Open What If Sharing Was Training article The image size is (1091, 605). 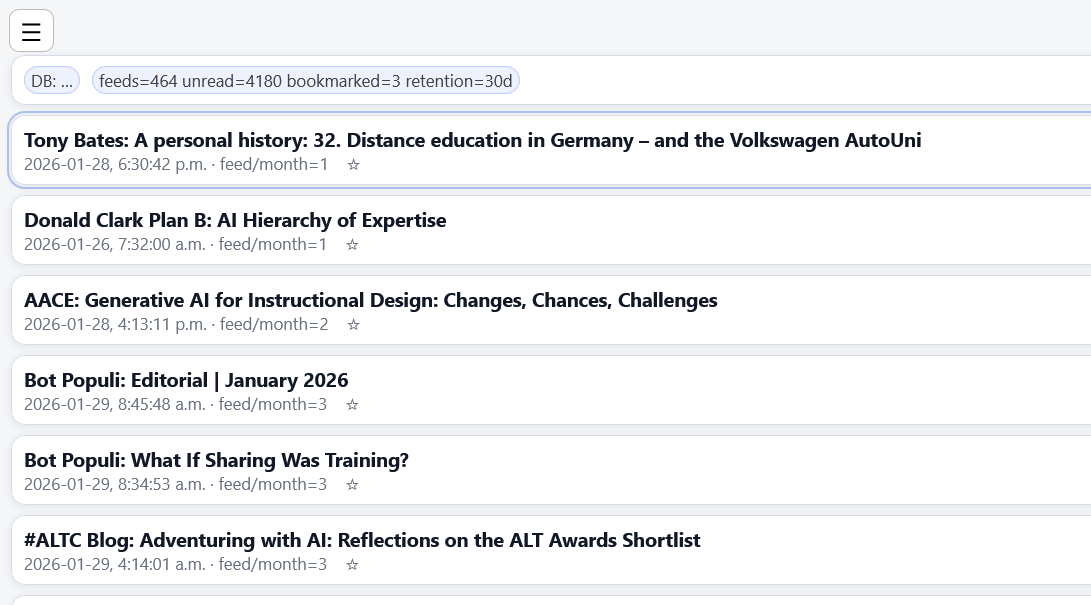pos(216,460)
